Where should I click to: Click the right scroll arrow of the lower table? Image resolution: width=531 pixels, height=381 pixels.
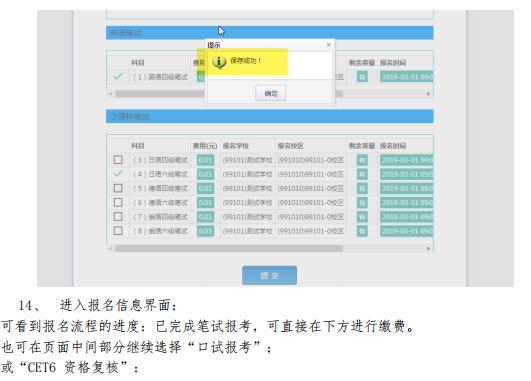click(428, 249)
